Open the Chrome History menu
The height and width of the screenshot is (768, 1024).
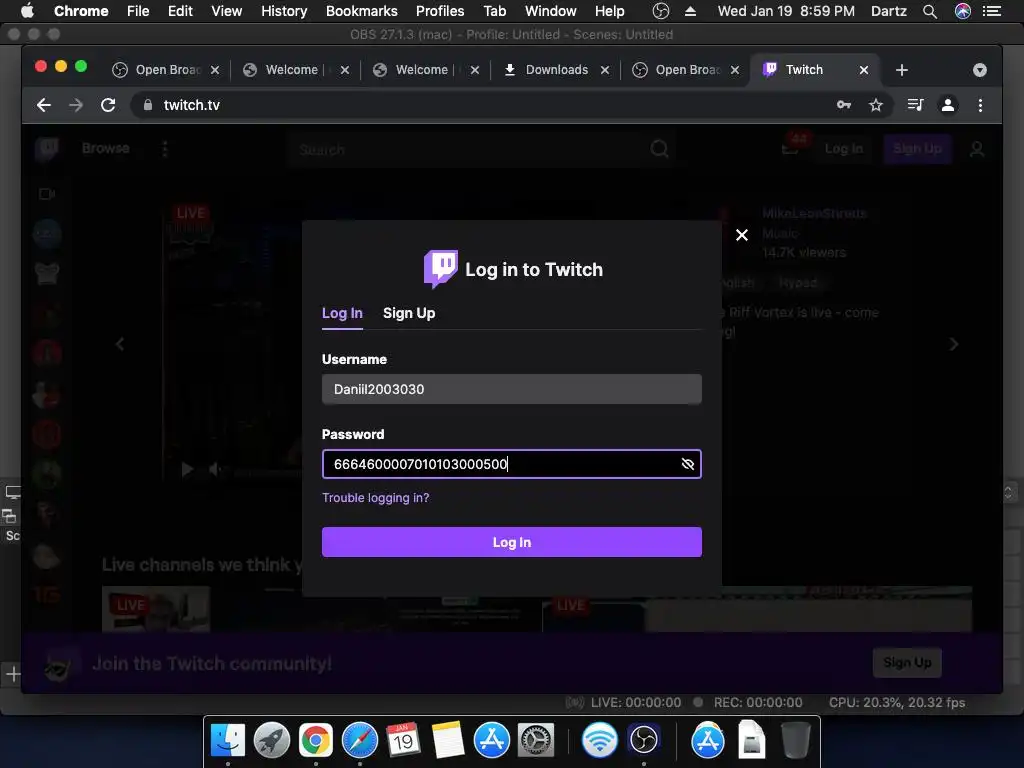(283, 11)
